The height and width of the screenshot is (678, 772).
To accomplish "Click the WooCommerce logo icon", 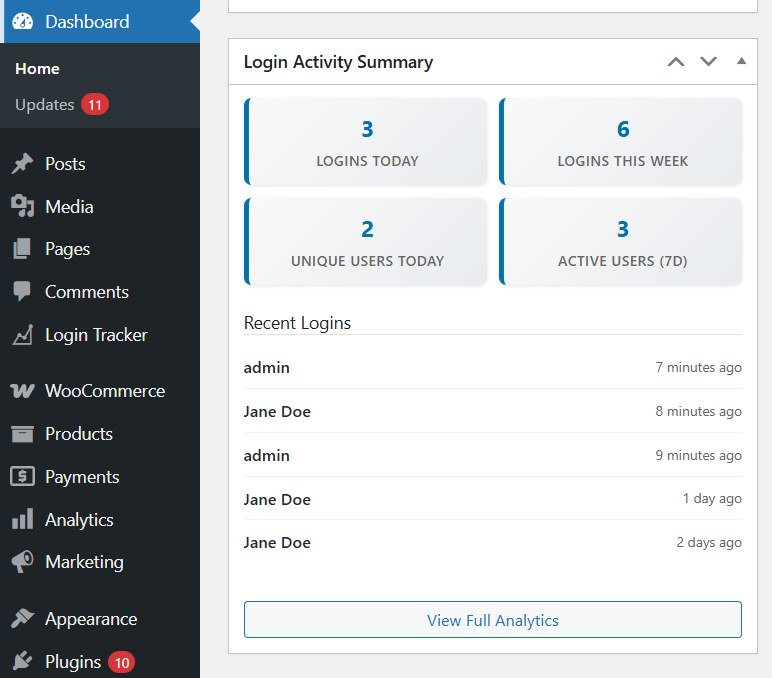I will point(22,391).
